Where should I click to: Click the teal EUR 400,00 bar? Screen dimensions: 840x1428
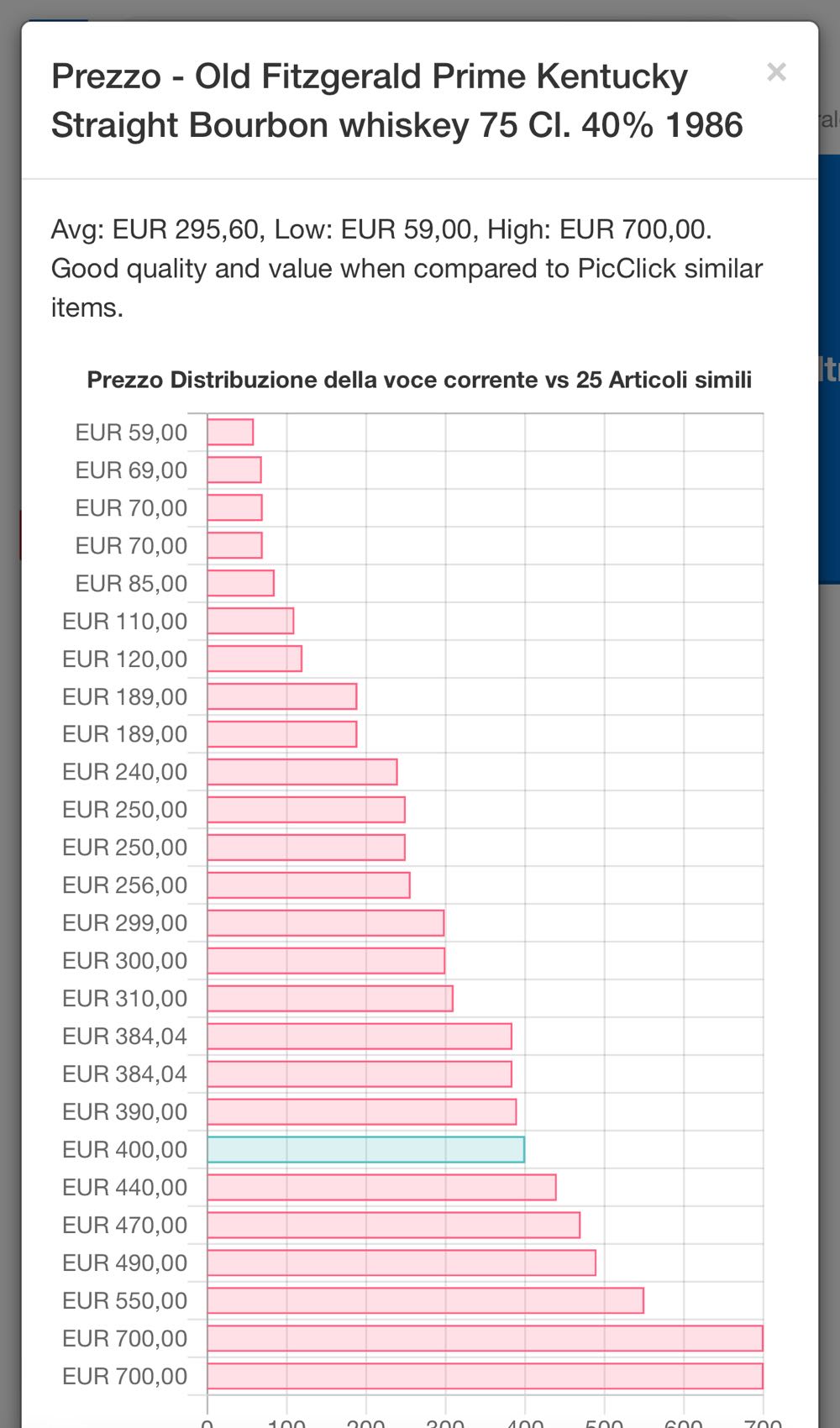click(x=365, y=1149)
